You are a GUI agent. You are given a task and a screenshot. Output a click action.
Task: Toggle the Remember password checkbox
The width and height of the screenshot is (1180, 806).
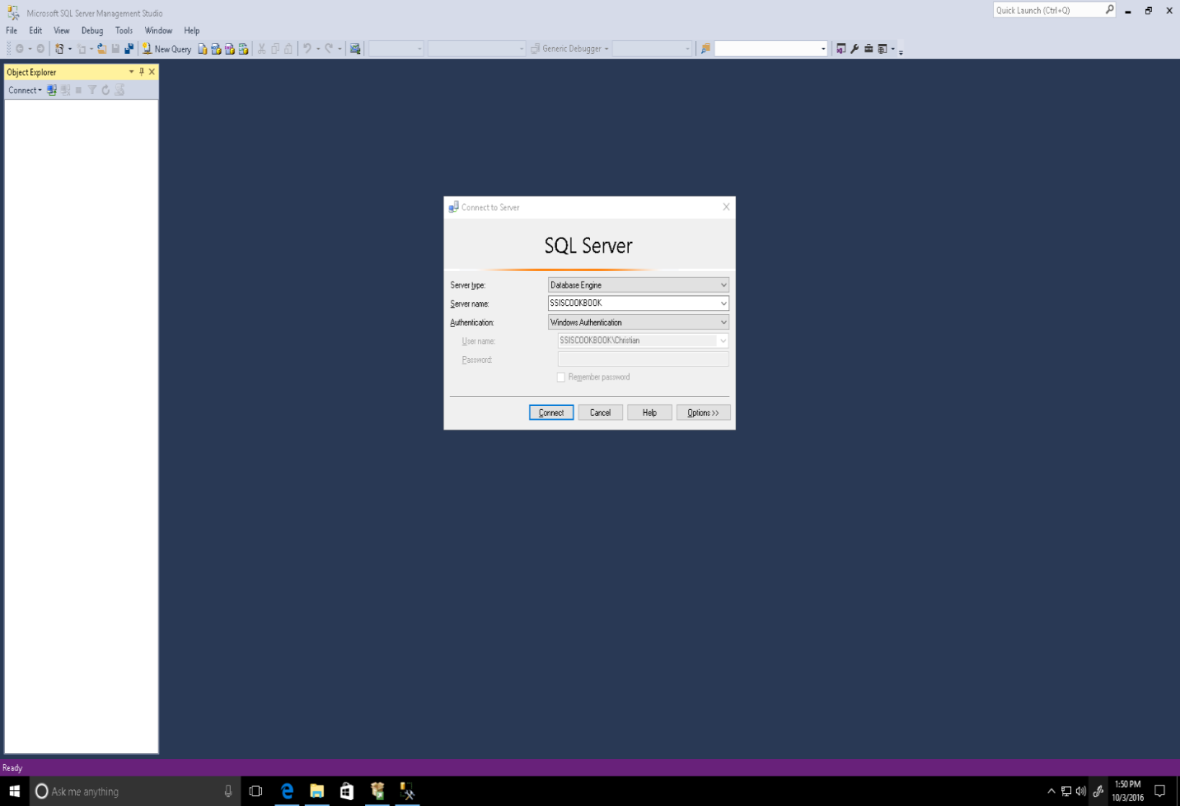pyautogui.click(x=561, y=377)
